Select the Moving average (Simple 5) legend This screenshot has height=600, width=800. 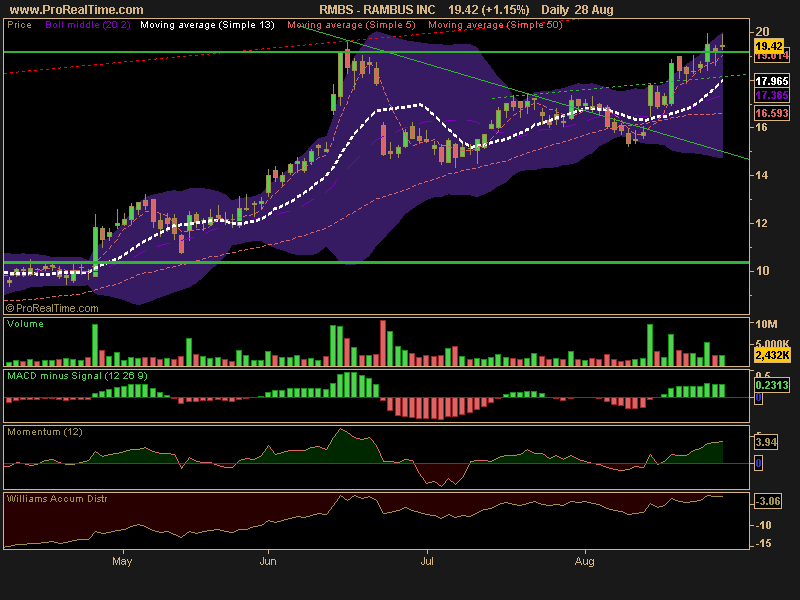[x=351, y=24]
